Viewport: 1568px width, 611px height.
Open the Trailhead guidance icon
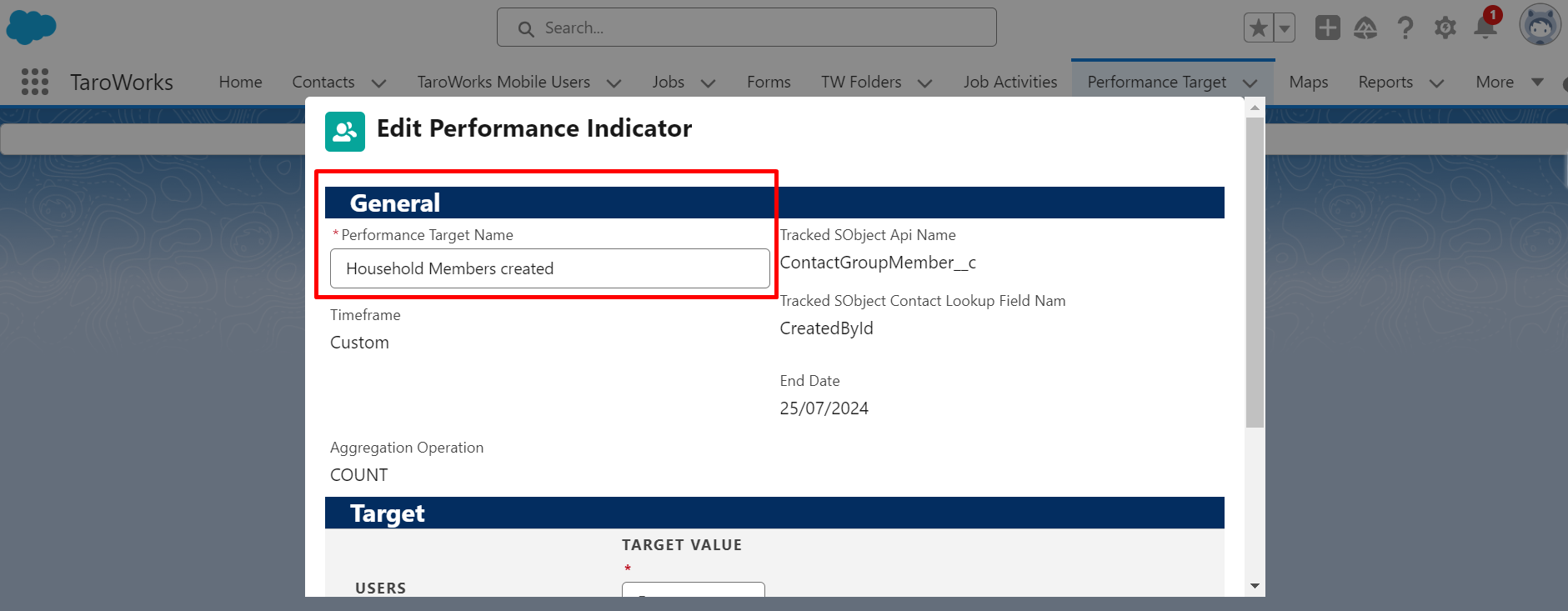coord(1365,28)
